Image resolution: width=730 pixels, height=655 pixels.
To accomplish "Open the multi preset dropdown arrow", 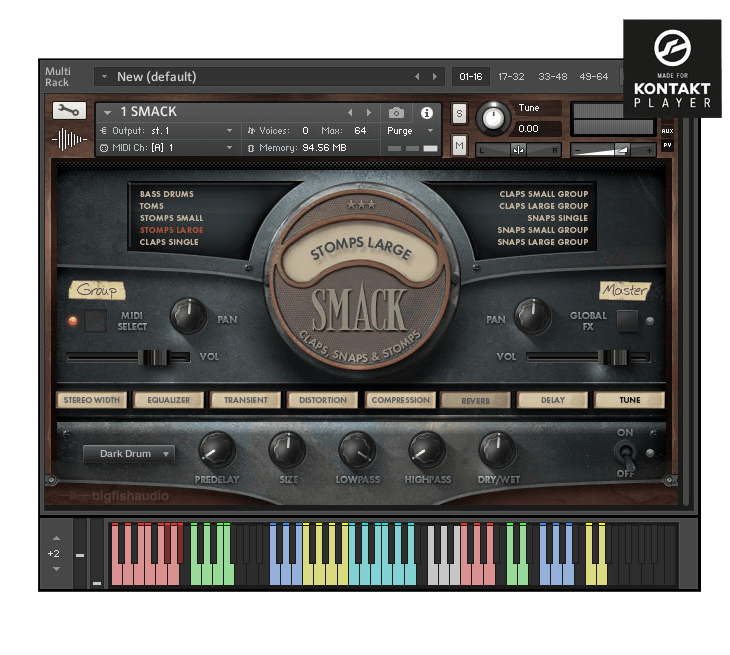I will (104, 76).
